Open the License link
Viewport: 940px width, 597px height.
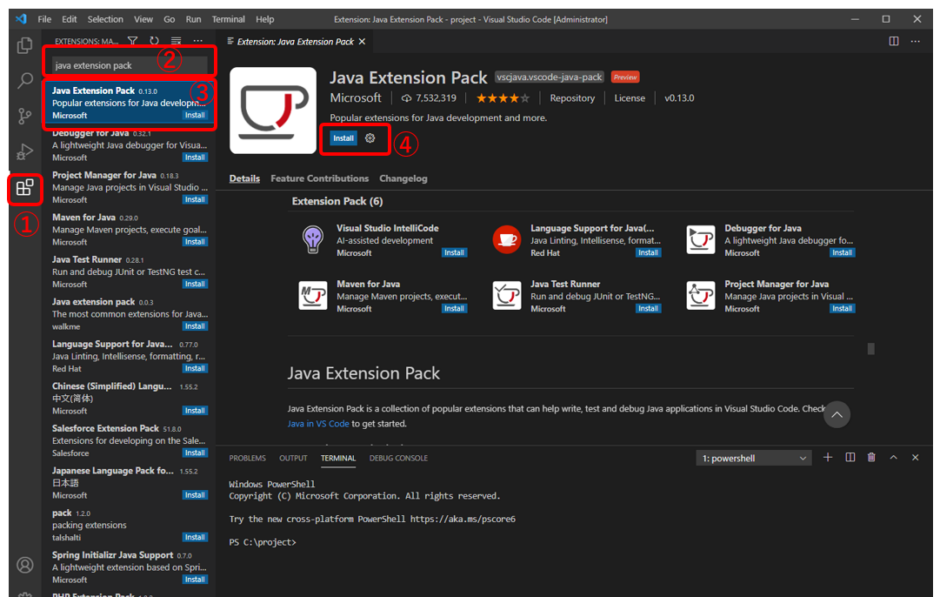point(629,98)
